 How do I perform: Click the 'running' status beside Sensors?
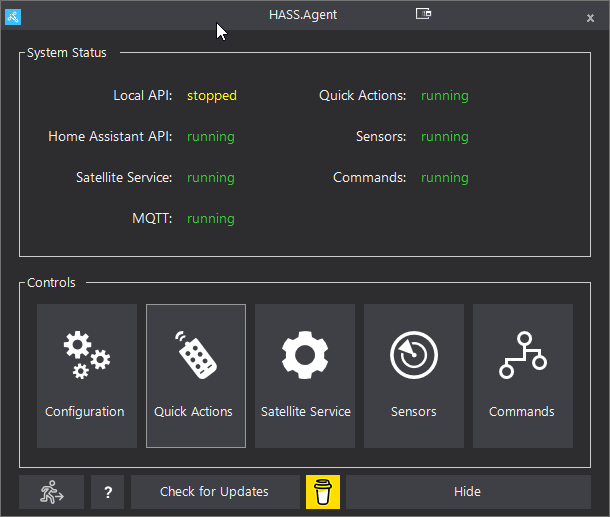(445, 137)
